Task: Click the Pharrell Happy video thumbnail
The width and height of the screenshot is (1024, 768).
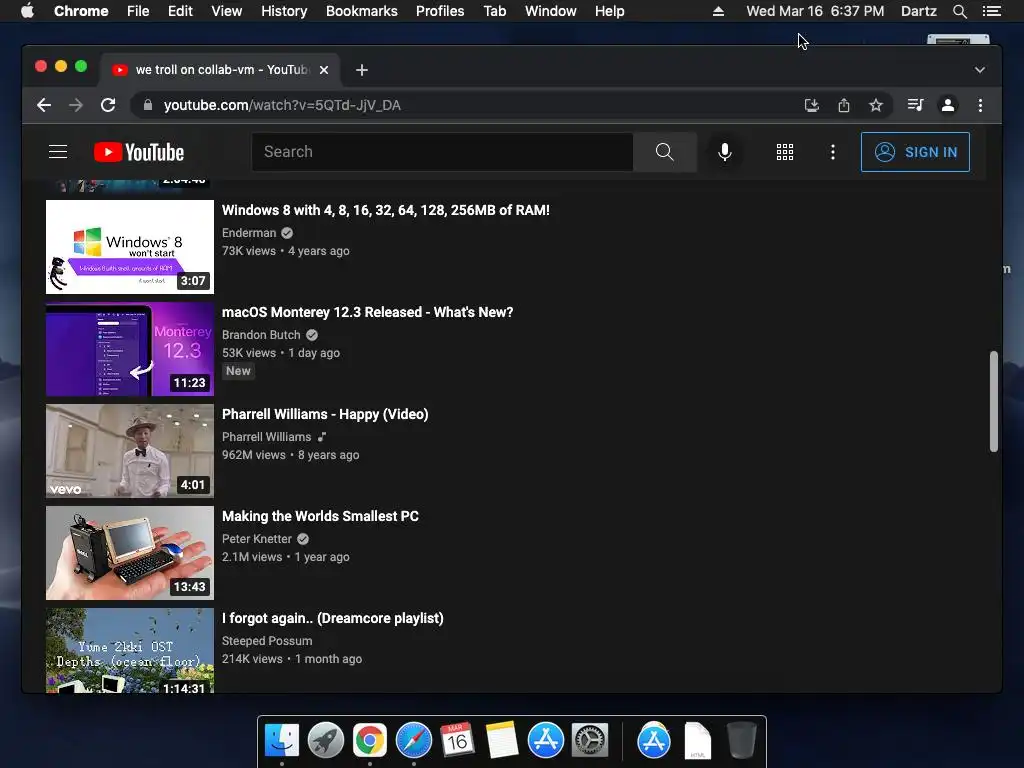Action: tap(130, 451)
